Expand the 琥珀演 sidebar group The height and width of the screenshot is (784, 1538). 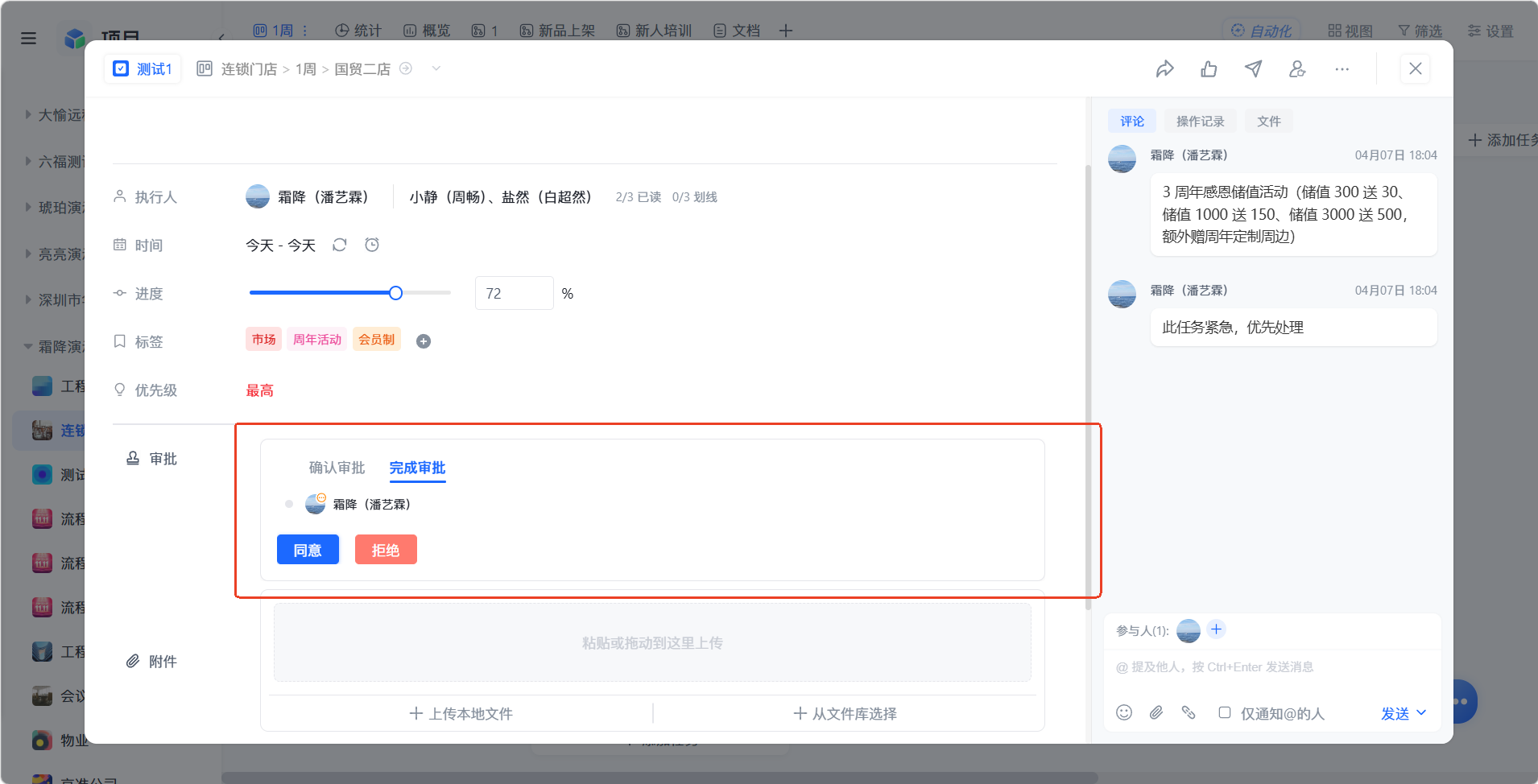(28, 207)
